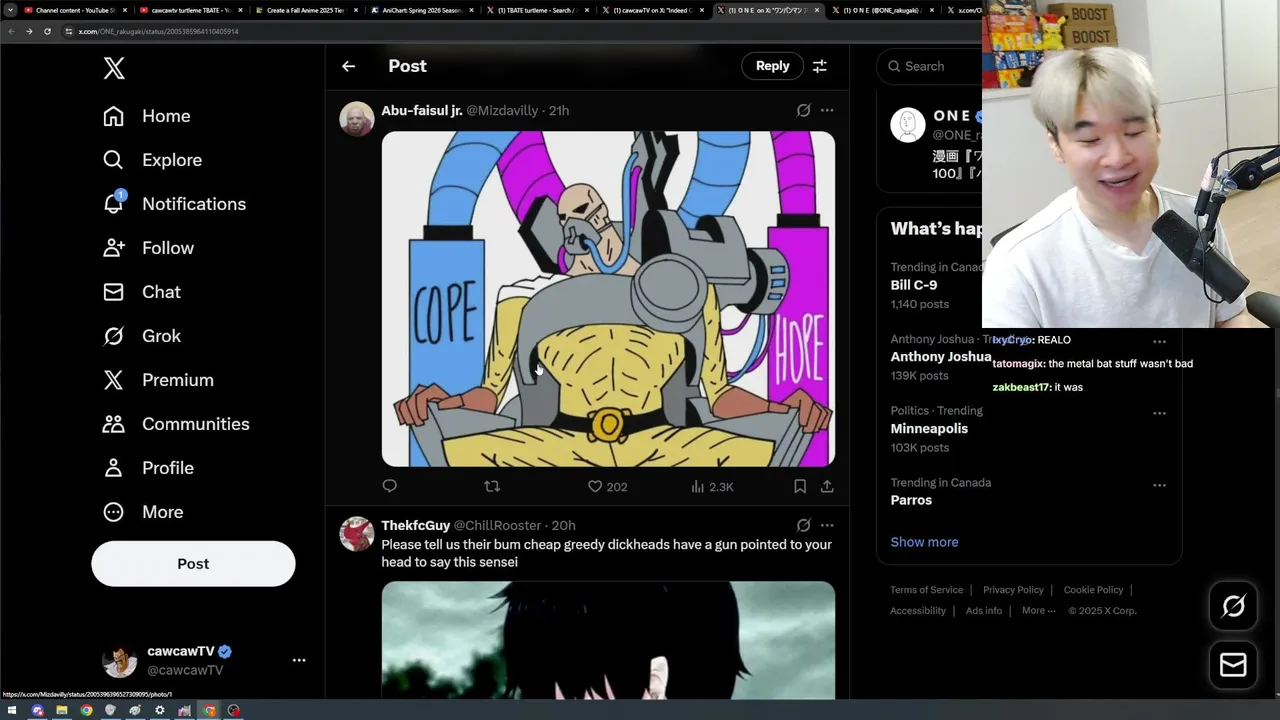Open Premium from the sidebar

click(x=158, y=380)
